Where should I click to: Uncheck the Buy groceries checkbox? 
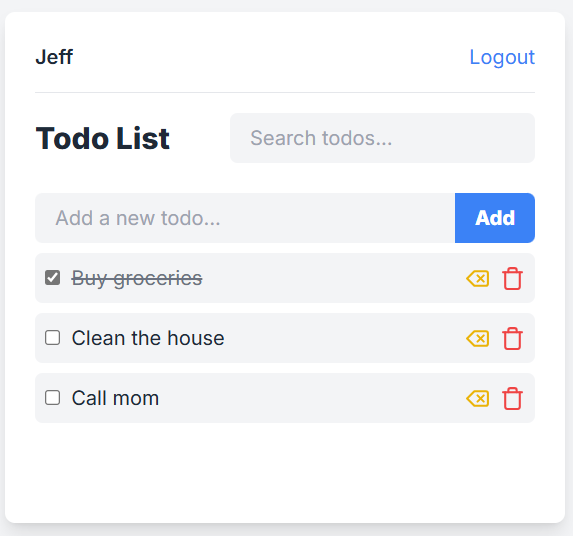[53, 278]
